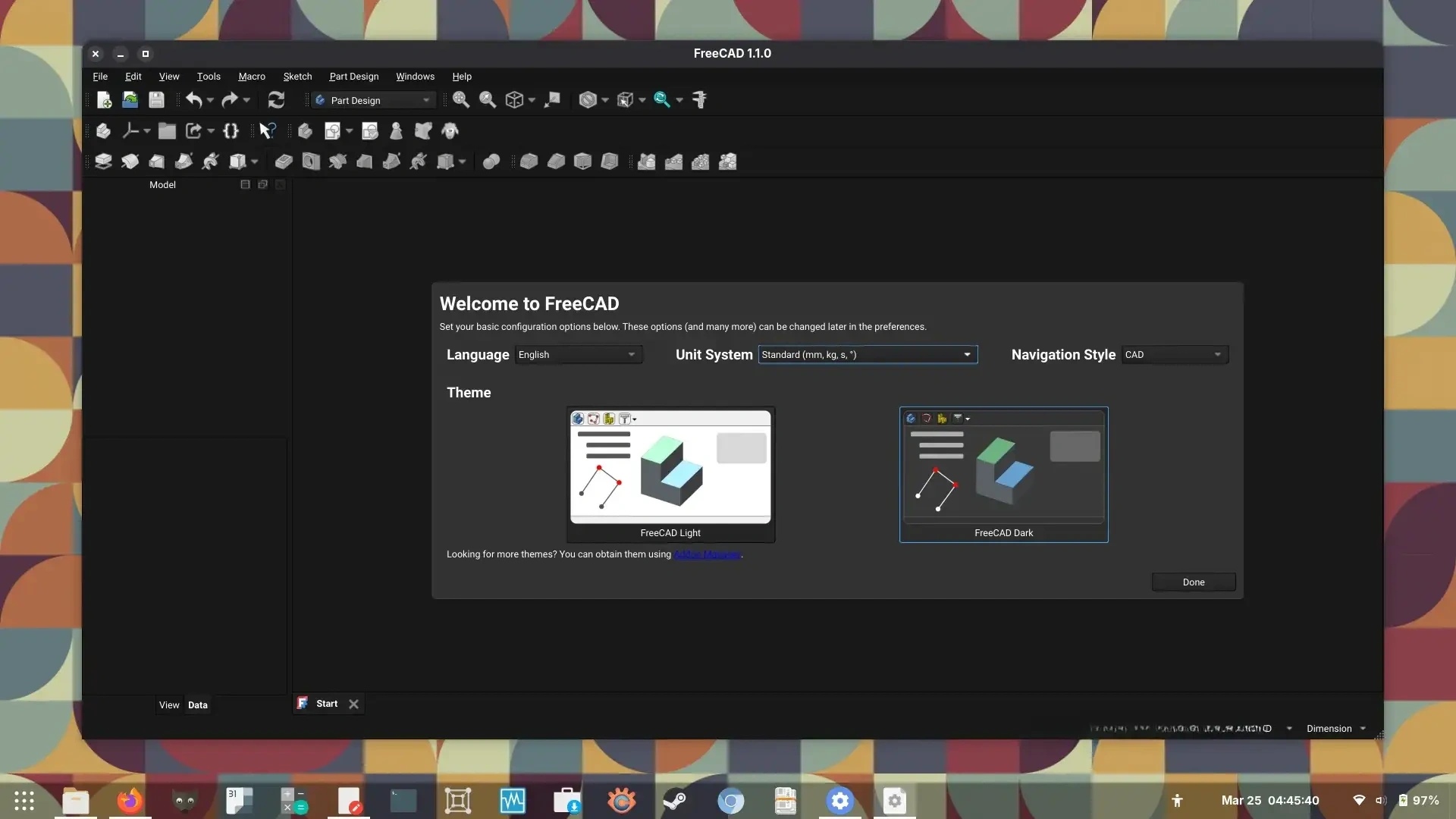Follow the Addon Manager link
Screen dimensions: 1456x819
coord(707,554)
